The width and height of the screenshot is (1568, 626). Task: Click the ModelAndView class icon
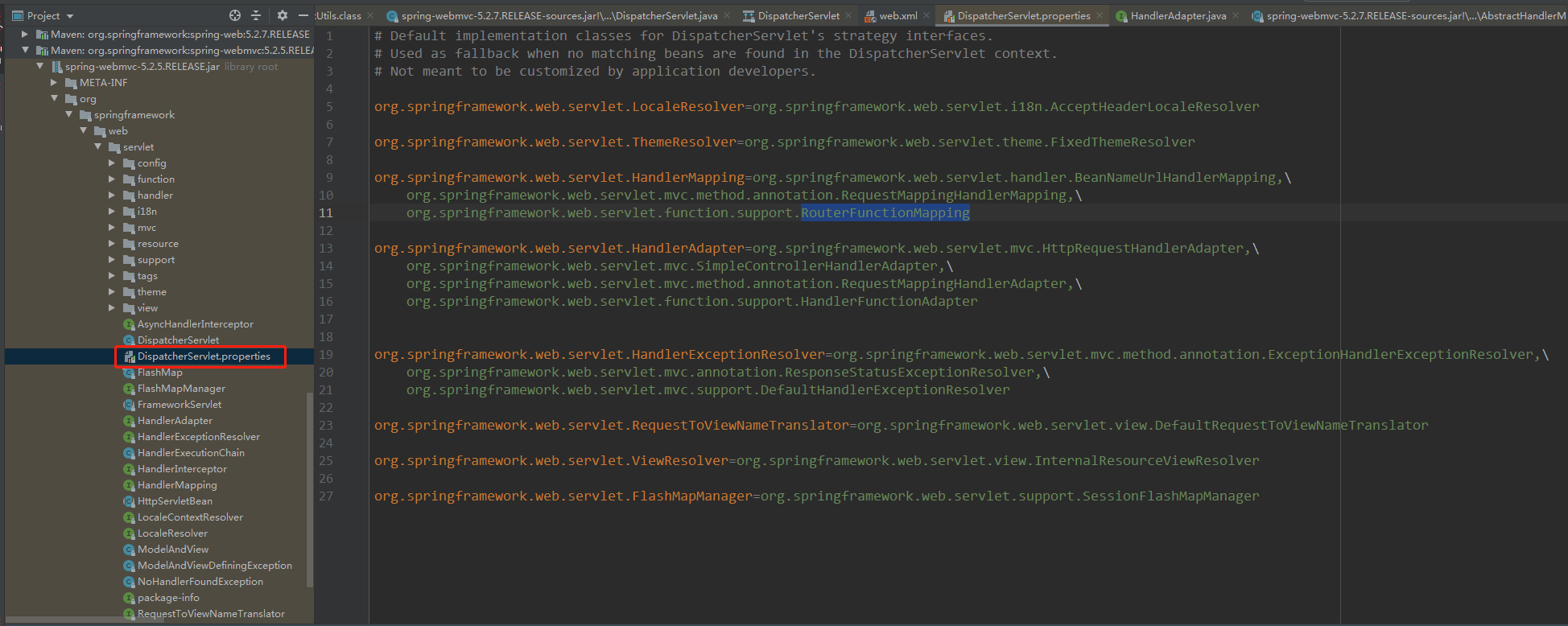(129, 549)
